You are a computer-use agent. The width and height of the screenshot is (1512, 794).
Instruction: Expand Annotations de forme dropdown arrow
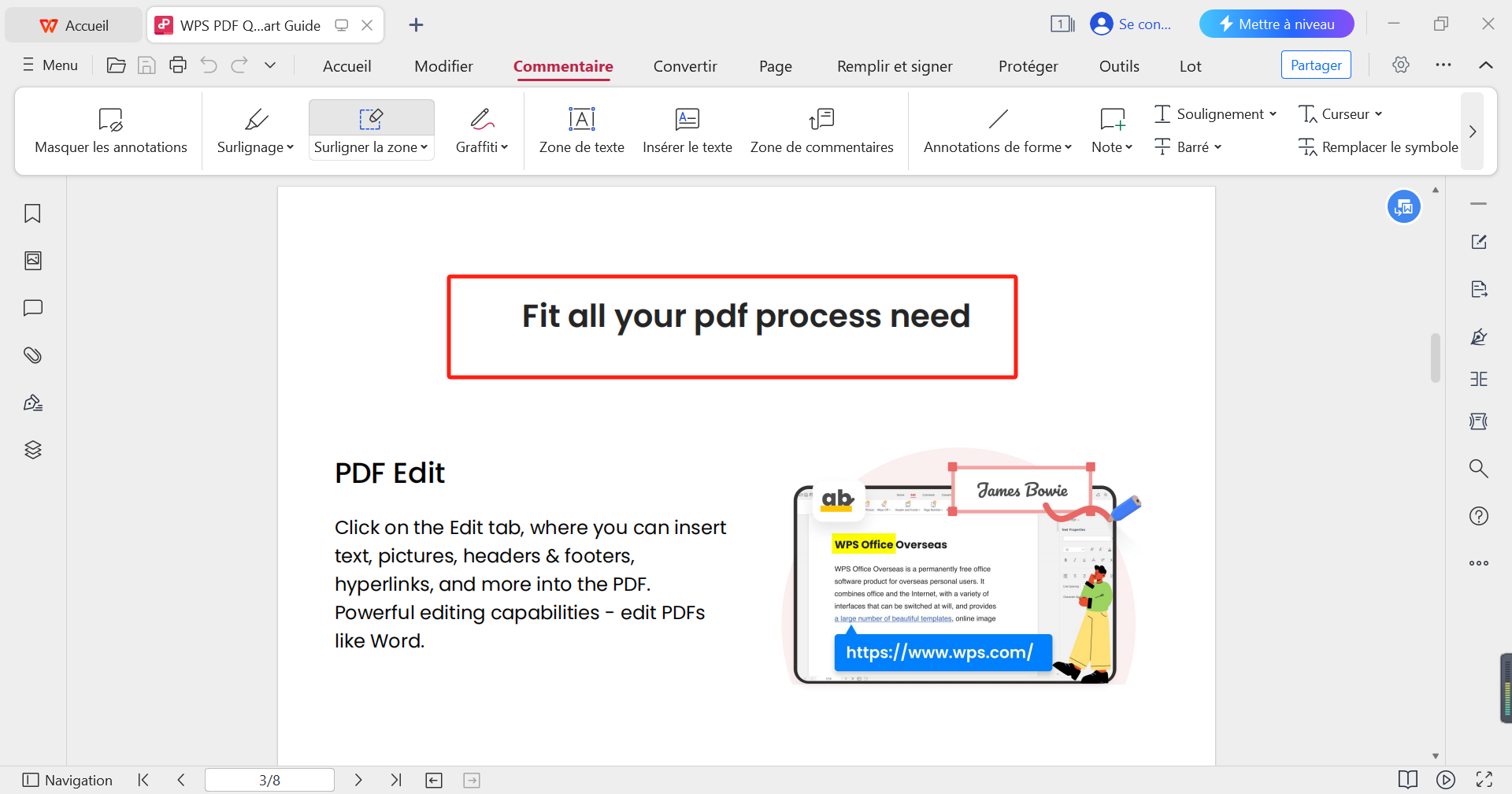point(1069,147)
